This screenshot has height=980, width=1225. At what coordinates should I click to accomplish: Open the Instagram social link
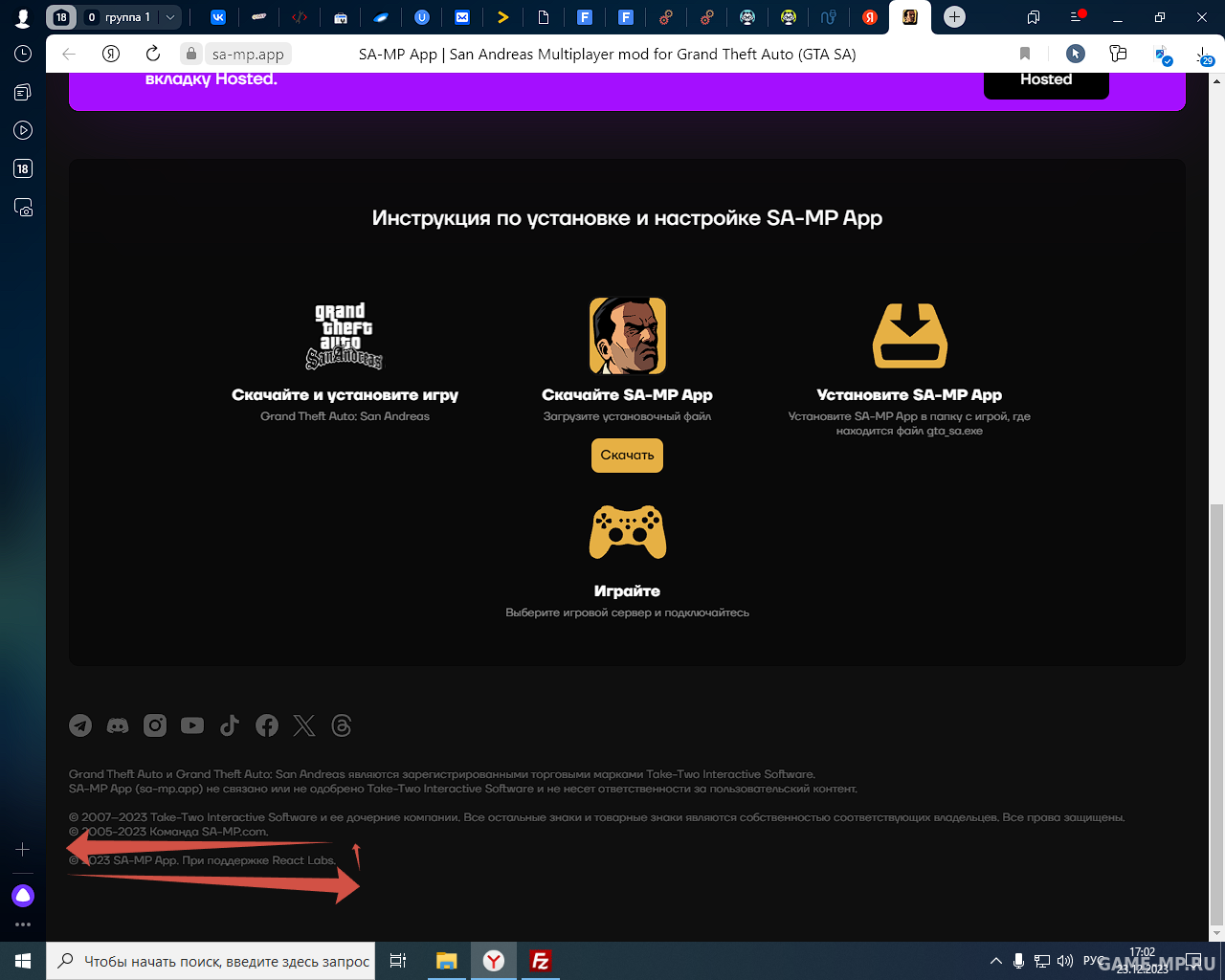155,725
